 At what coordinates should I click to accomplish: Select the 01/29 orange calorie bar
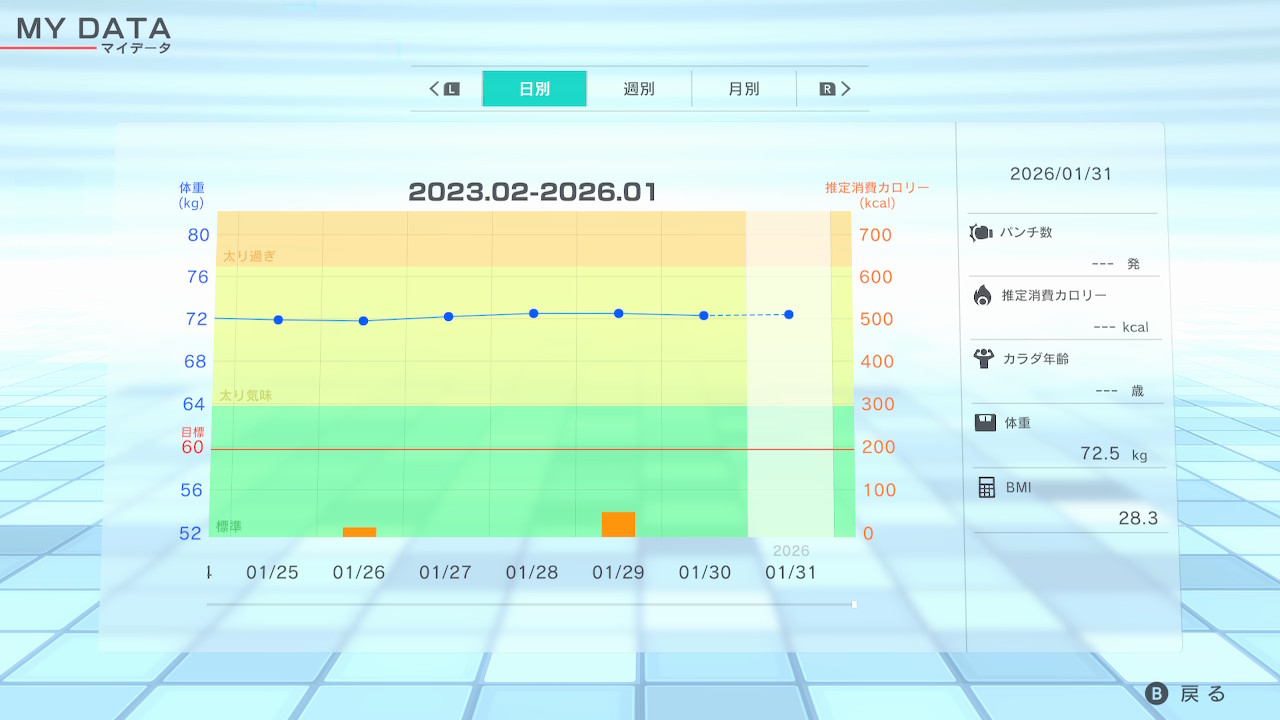coord(618,524)
